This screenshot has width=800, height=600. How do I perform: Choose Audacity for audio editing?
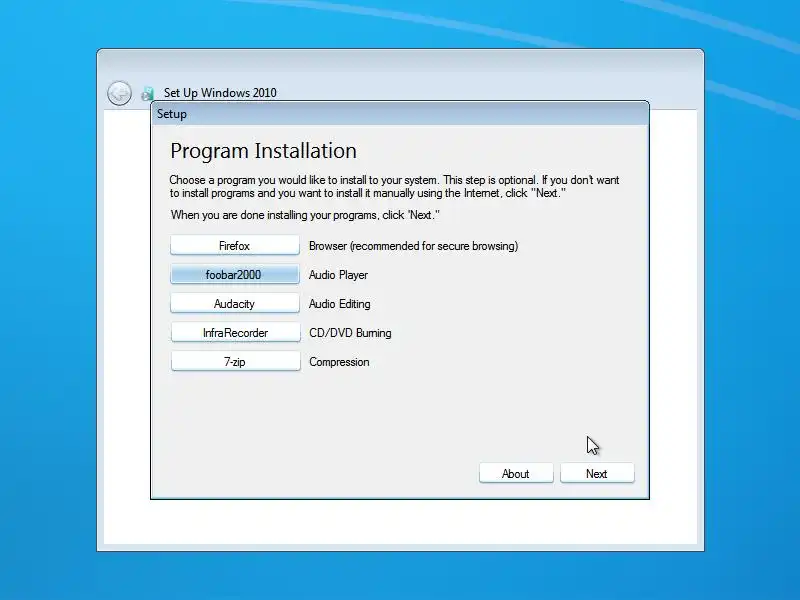click(x=235, y=304)
